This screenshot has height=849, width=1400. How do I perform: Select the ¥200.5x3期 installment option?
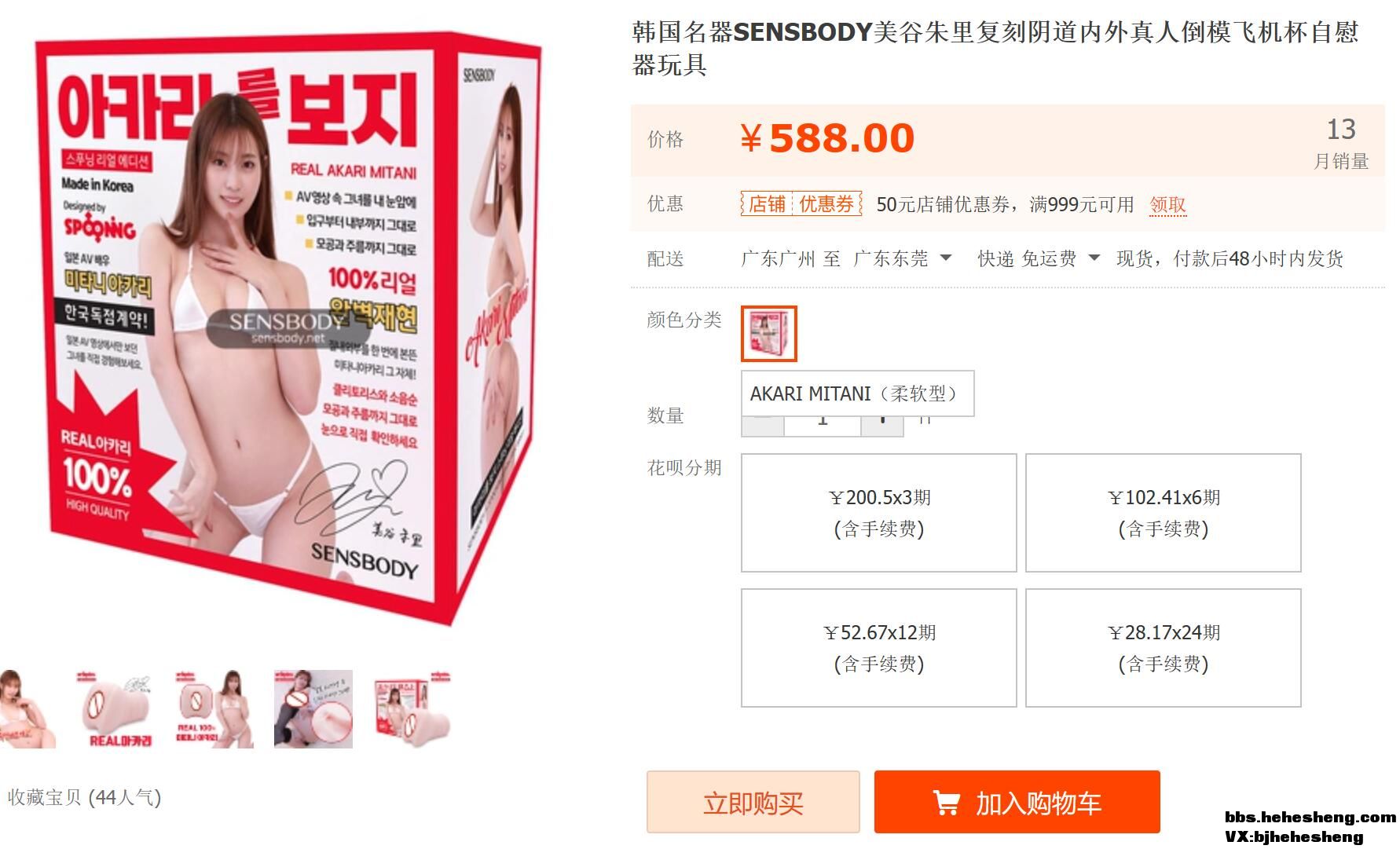879,513
